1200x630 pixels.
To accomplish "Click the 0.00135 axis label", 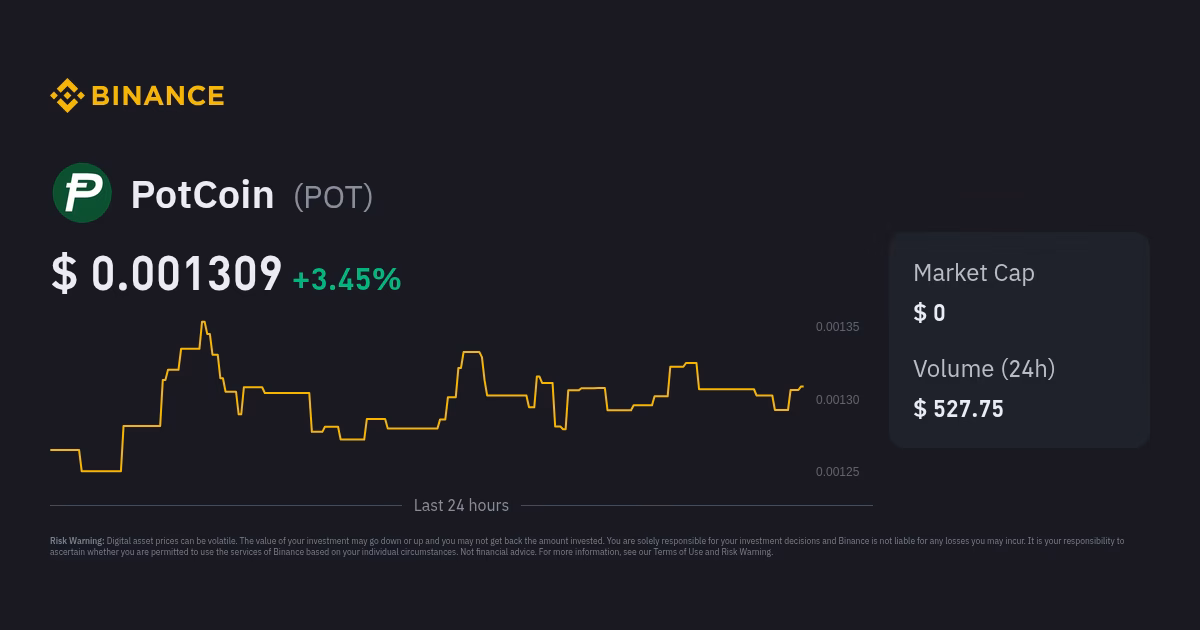I will pos(837,326).
